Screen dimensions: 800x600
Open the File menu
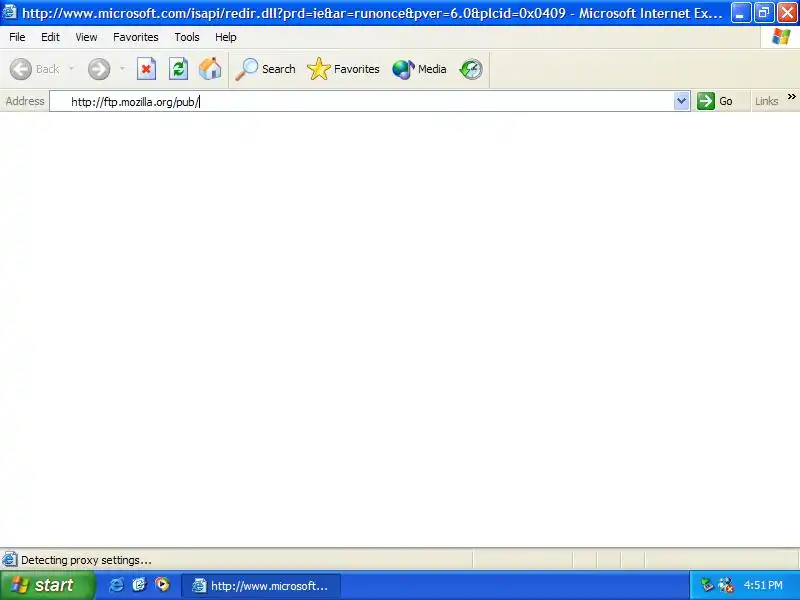click(x=17, y=37)
